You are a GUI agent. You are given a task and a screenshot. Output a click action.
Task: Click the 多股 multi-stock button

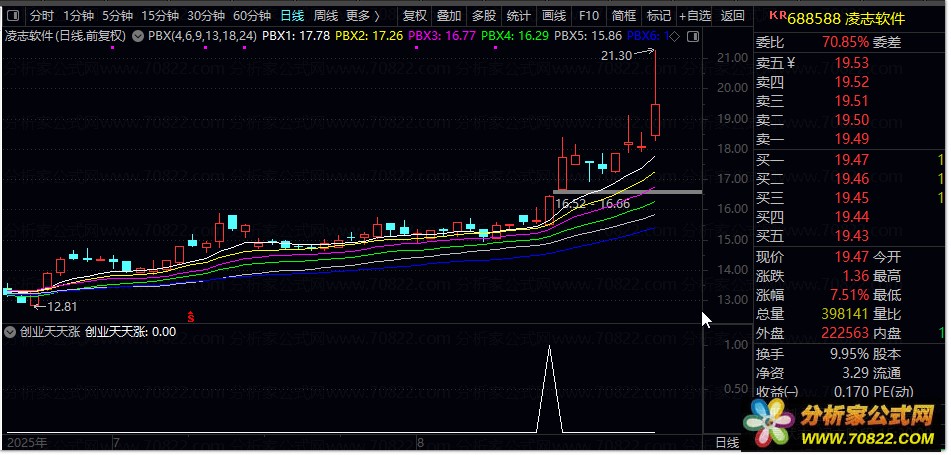tap(484, 15)
